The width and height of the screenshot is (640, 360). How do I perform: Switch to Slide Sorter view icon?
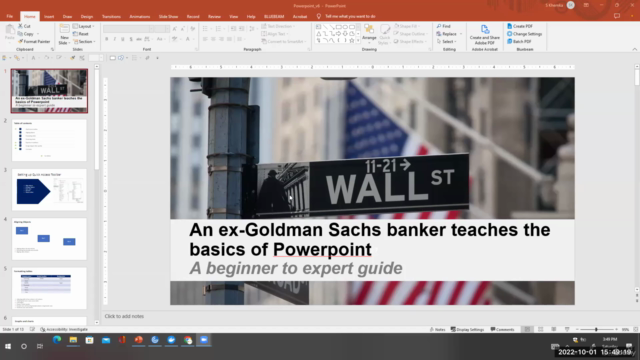pyautogui.click(x=540, y=329)
